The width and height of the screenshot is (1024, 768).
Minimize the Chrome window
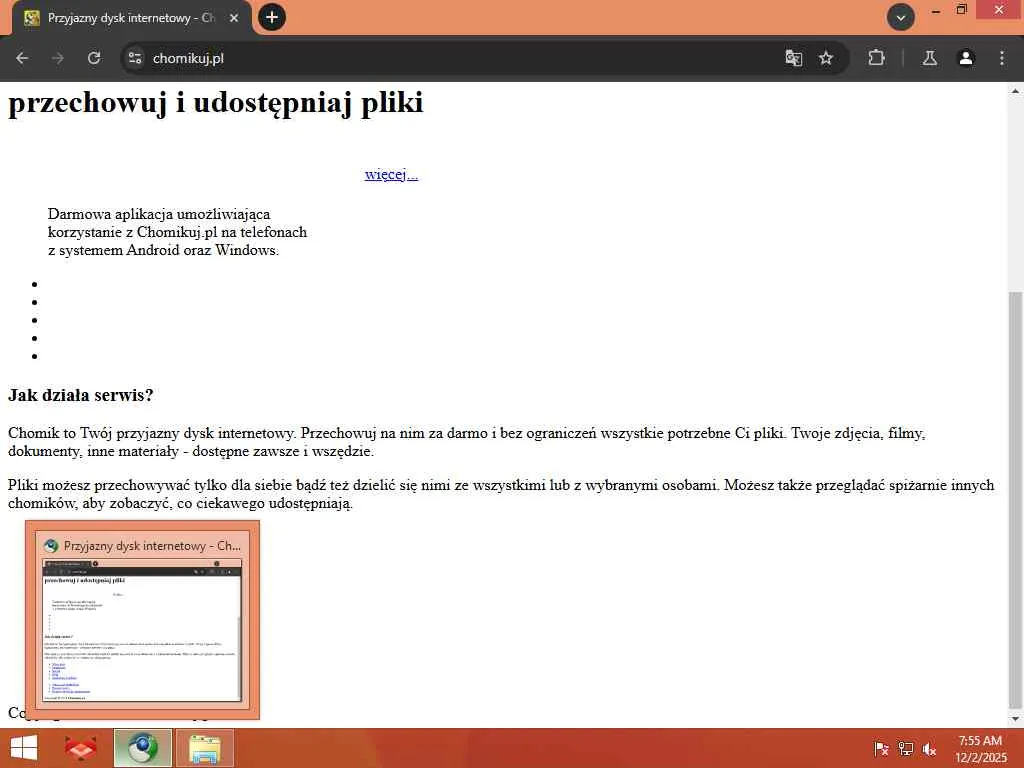coord(936,10)
